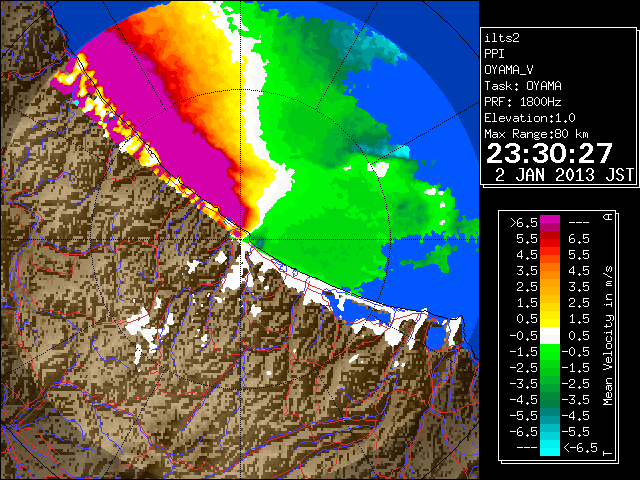This screenshot has height=480, width=640.
Task: Click the "Mean Velocity in m/s" vertical label
Action: [608, 336]
